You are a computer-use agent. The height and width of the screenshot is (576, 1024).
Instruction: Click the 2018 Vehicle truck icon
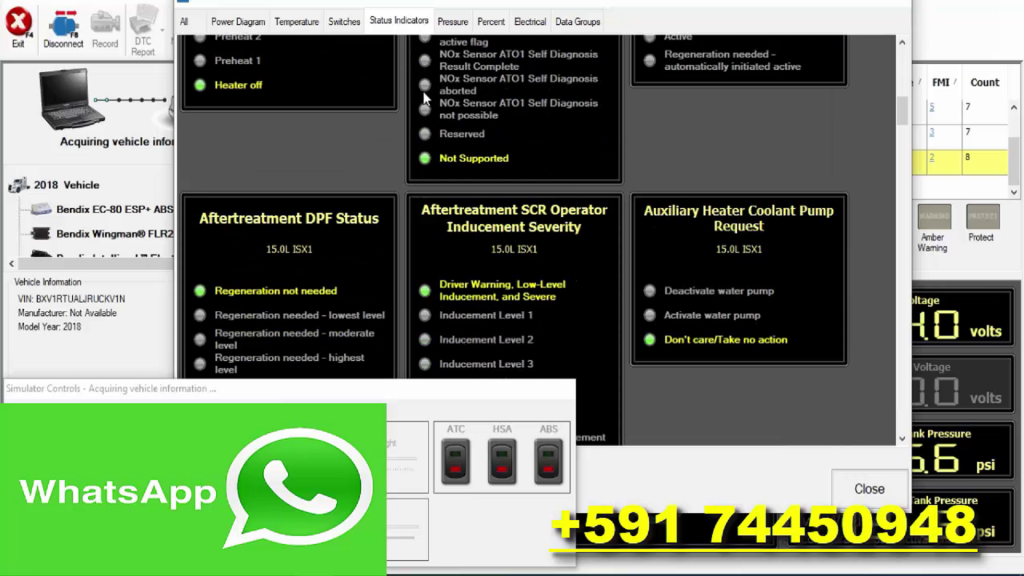coord(20,185)
